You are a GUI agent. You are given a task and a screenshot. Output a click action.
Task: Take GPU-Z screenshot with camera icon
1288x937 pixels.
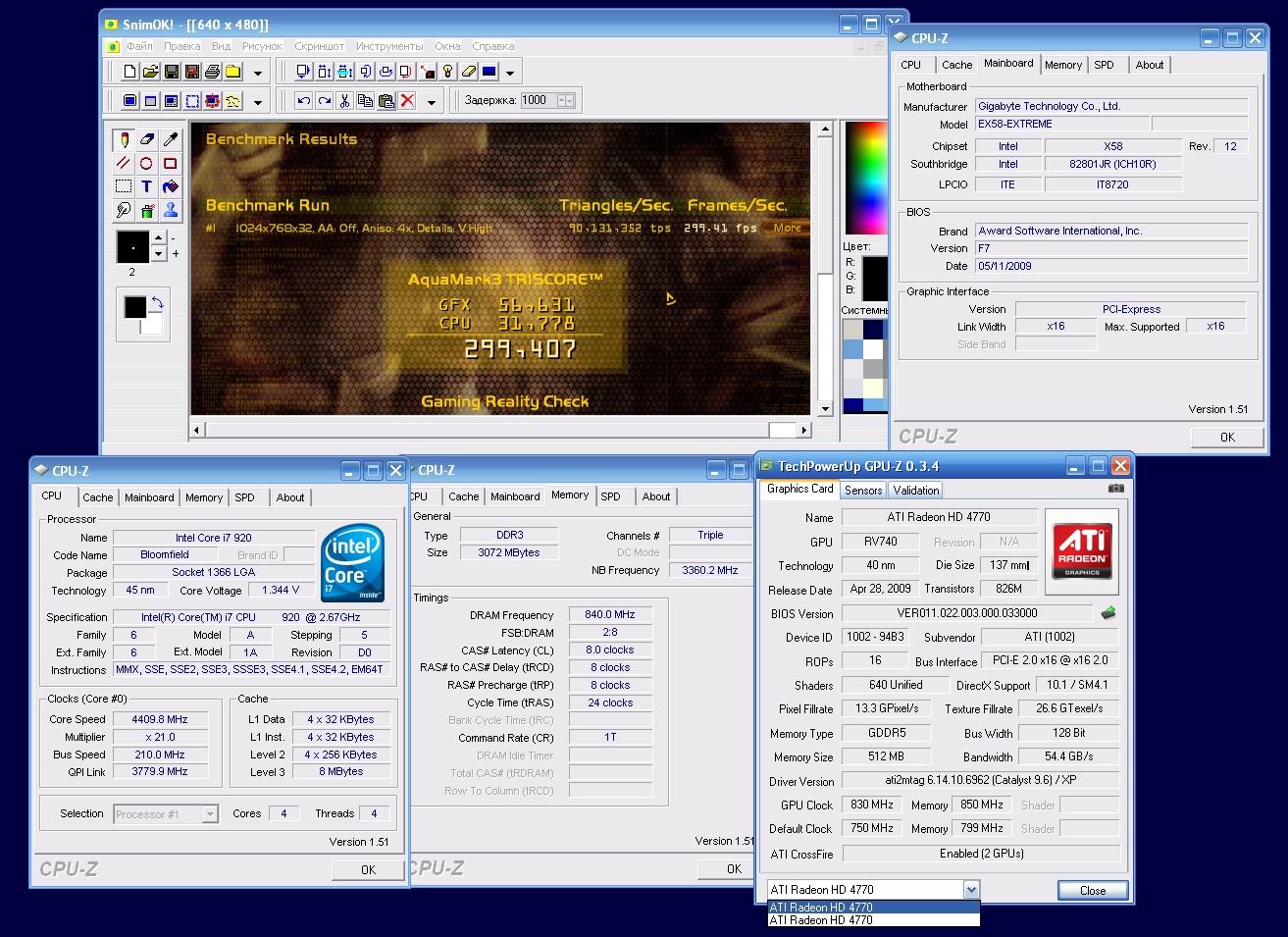pyautogui.click(x=1116, y=489)
